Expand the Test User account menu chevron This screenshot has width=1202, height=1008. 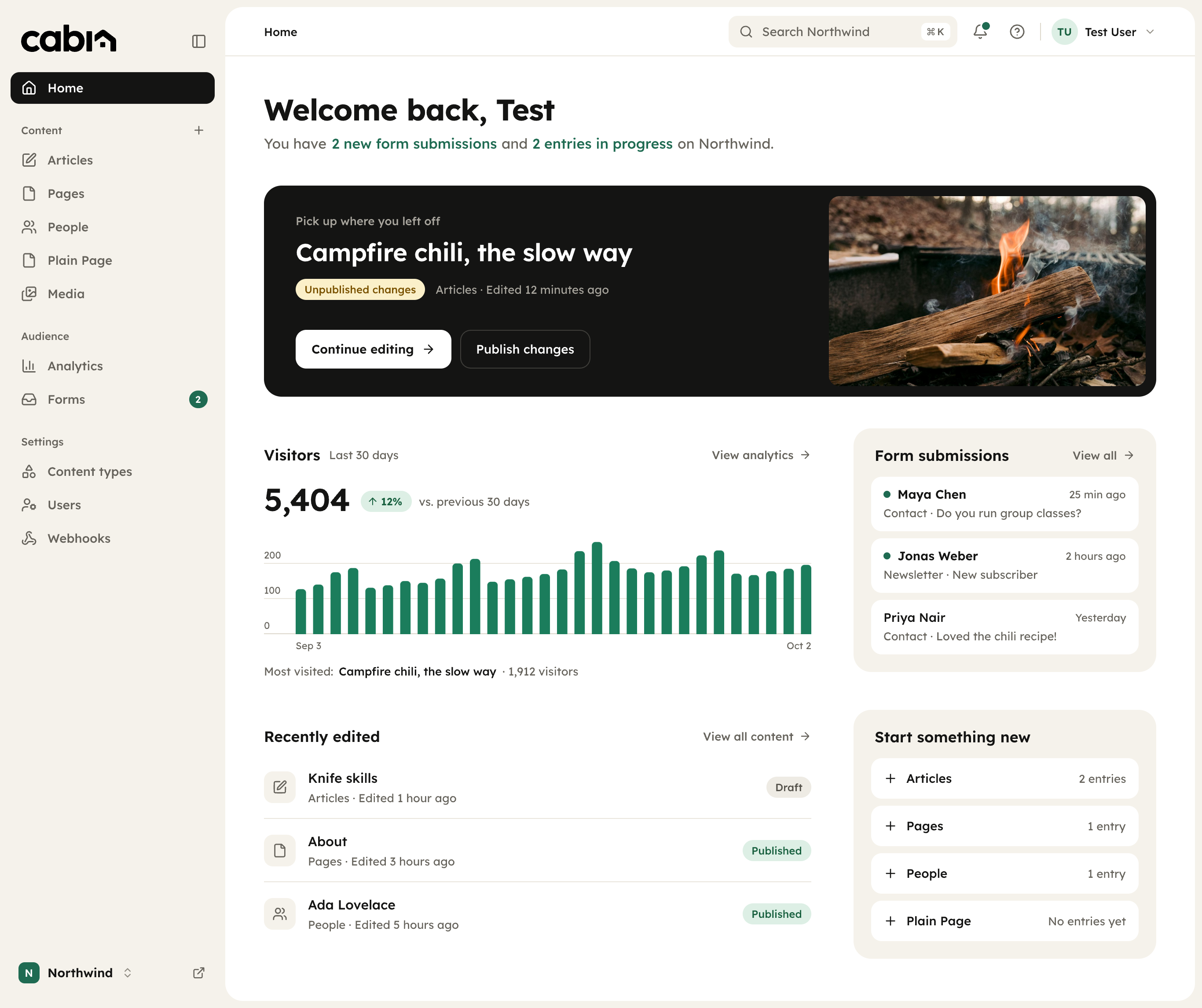(1150, 32)
